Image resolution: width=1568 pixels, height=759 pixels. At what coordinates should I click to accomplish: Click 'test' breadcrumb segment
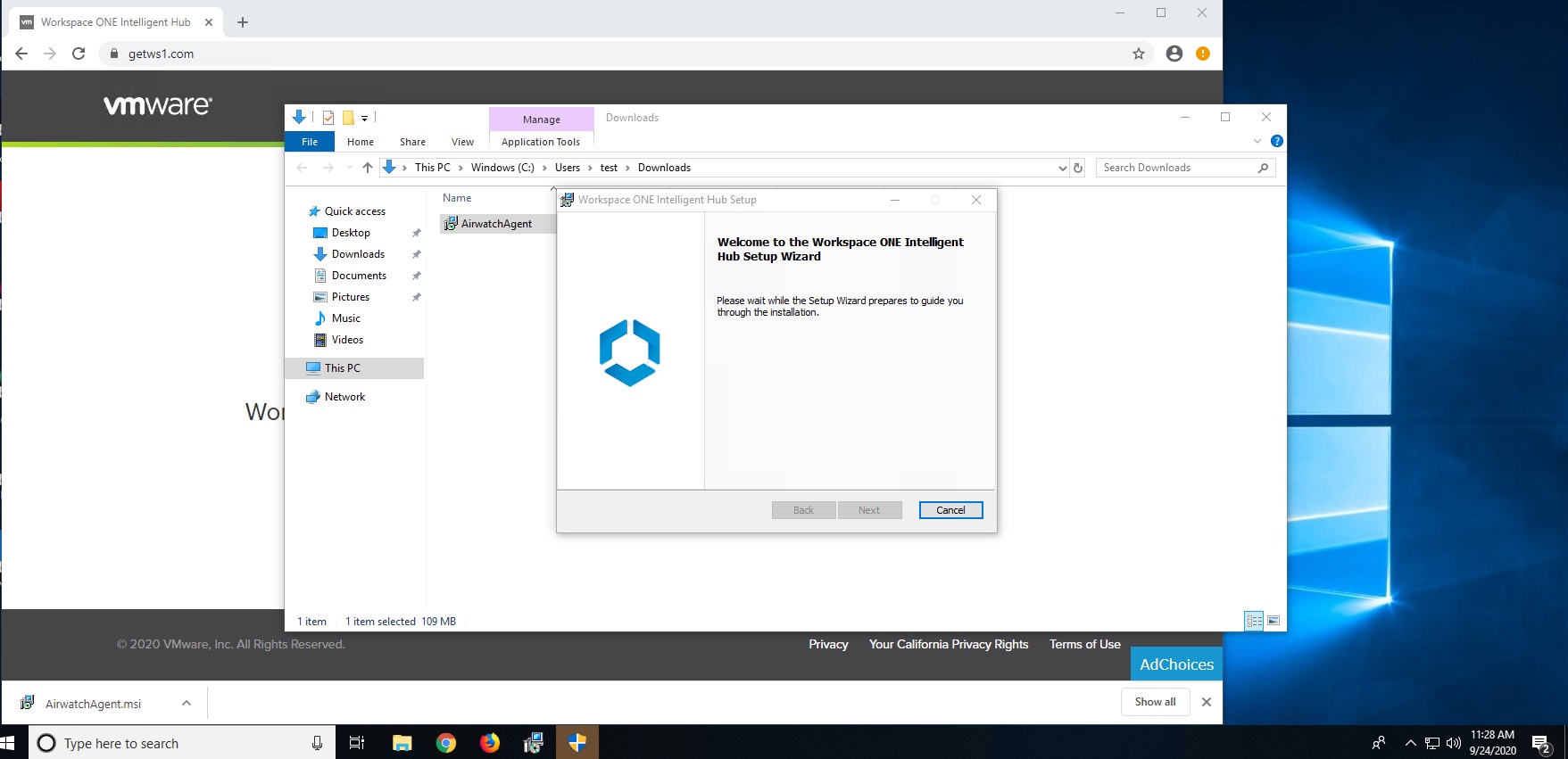pyautogui.click(x=609, y=168)
